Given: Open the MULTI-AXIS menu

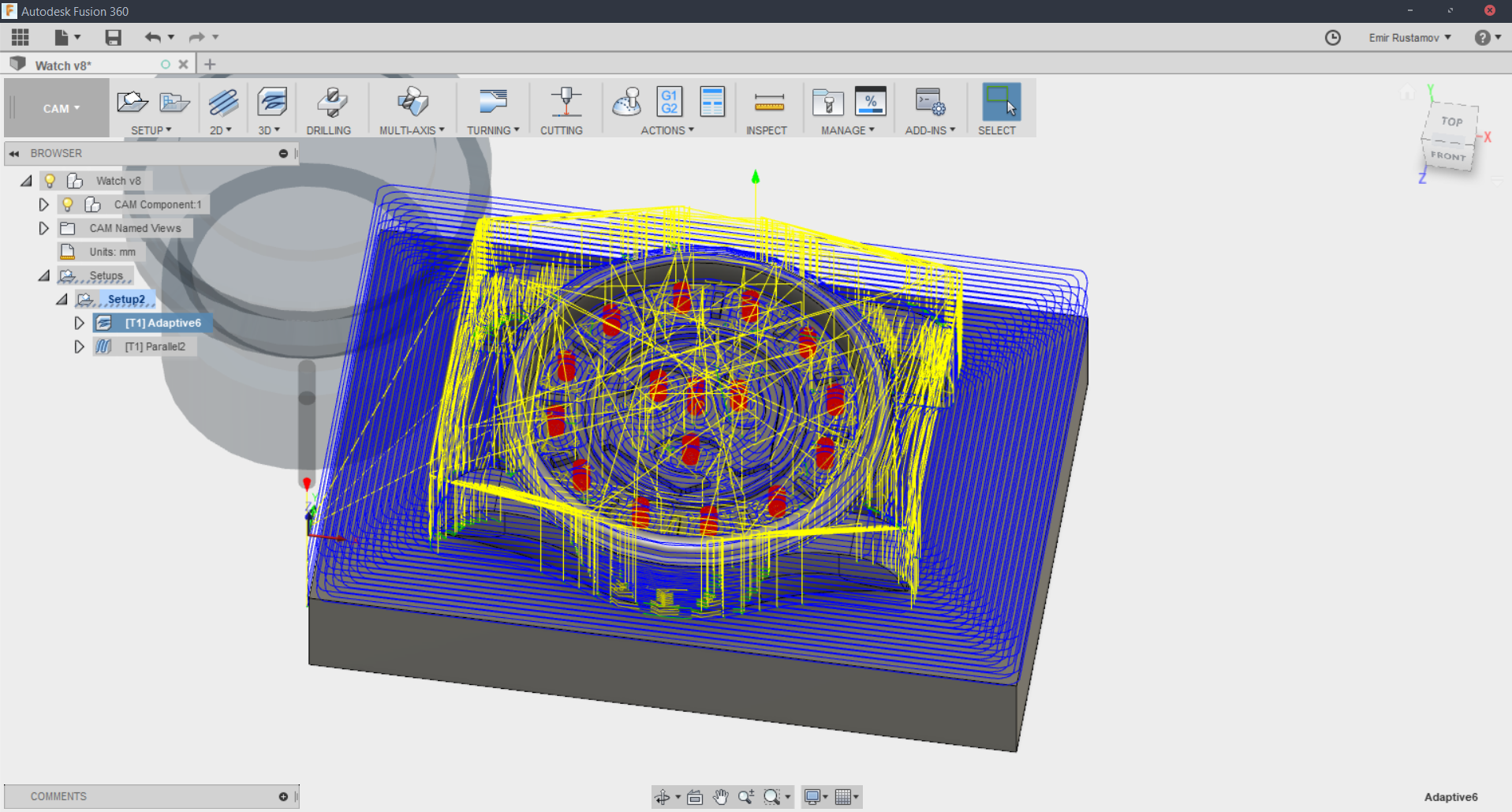Looking at the screenshot, I should coord(412,130).
